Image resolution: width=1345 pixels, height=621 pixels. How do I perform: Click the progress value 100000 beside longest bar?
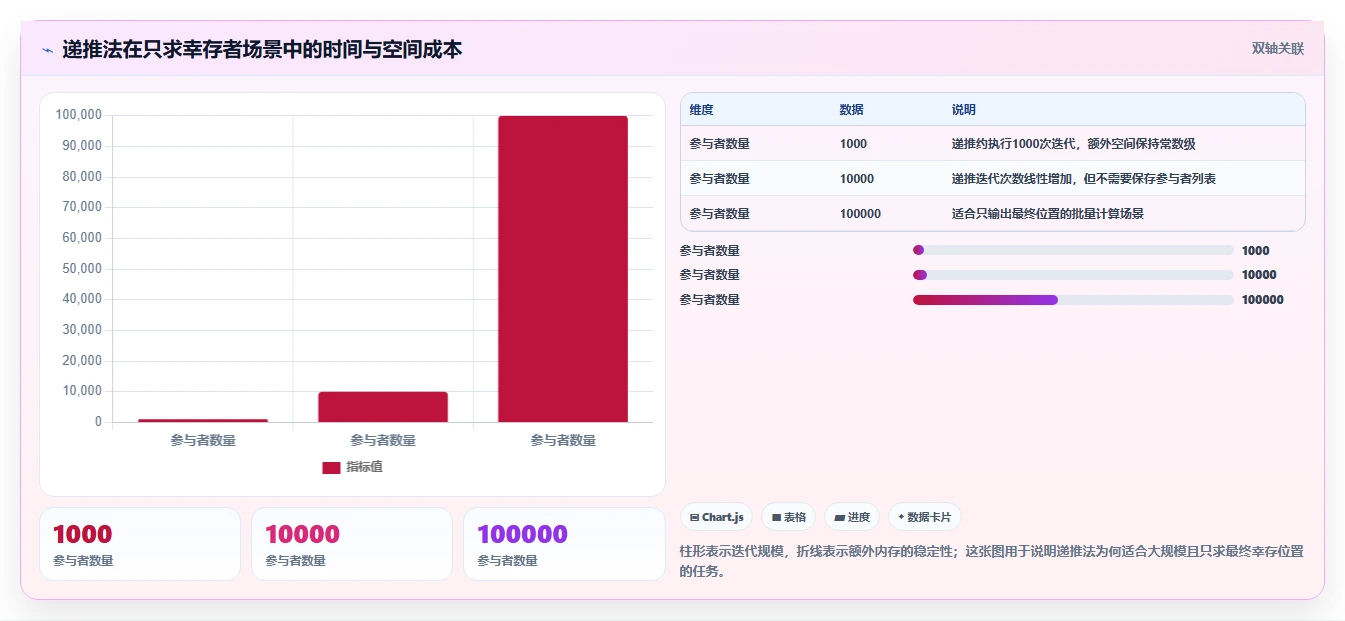pyautogui.click(x=1263, y=300)
